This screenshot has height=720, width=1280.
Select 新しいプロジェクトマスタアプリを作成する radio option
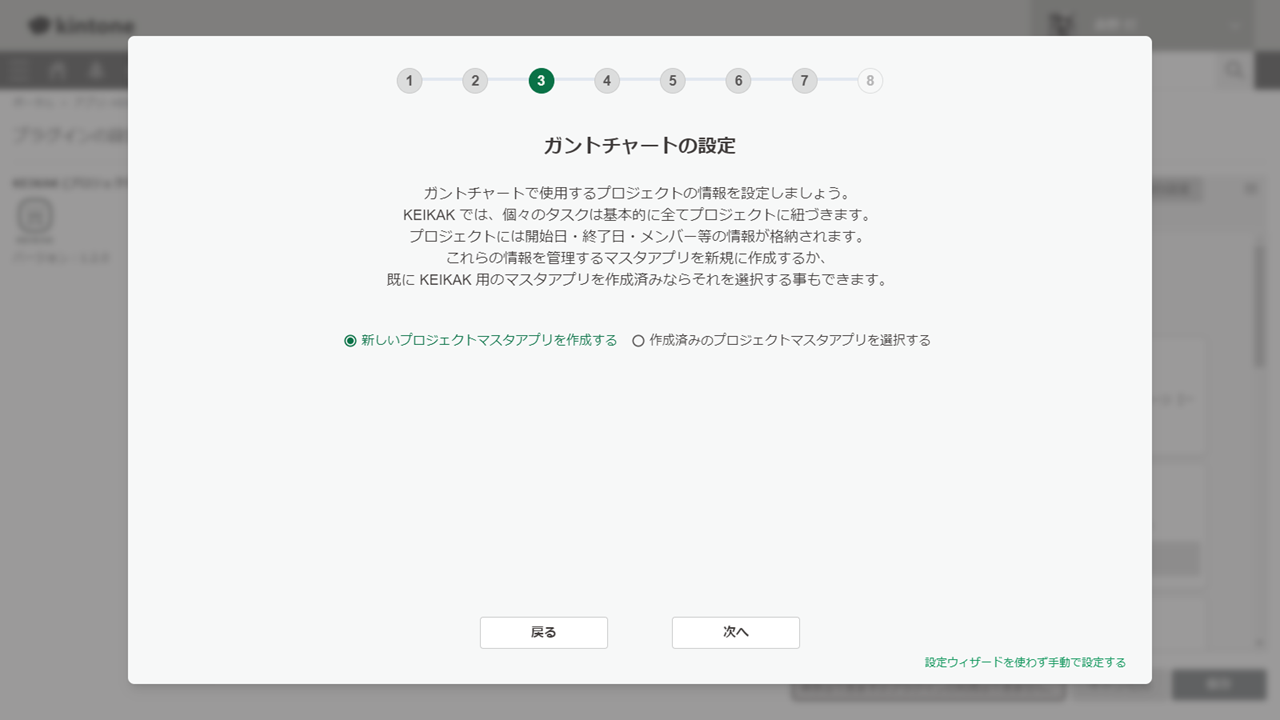480,340
